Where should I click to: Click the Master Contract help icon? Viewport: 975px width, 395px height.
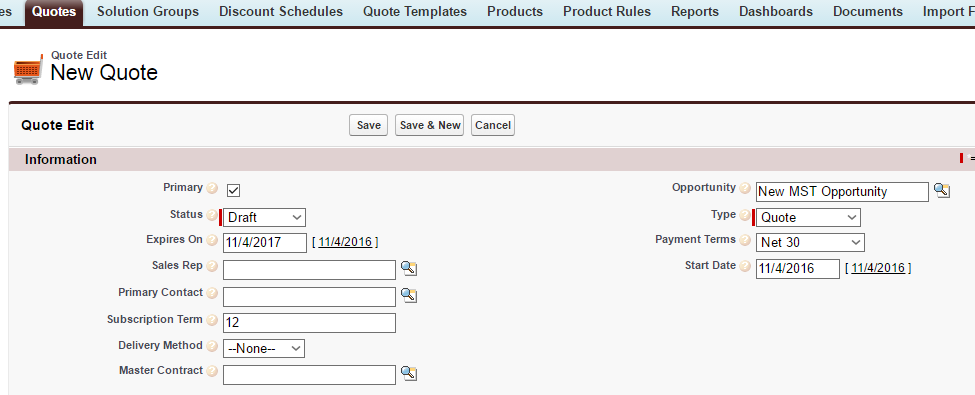click(212, 371)
